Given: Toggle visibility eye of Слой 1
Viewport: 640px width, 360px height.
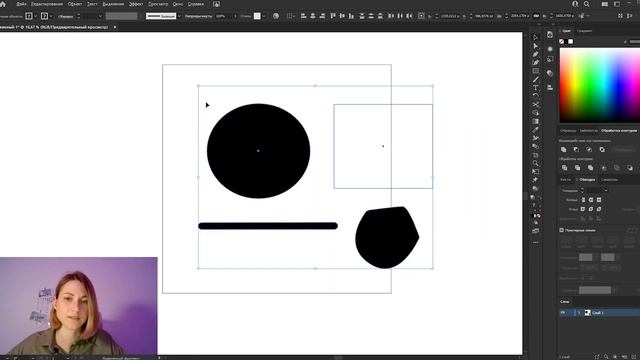Looking at the screenshot, I should pos(563,313).
